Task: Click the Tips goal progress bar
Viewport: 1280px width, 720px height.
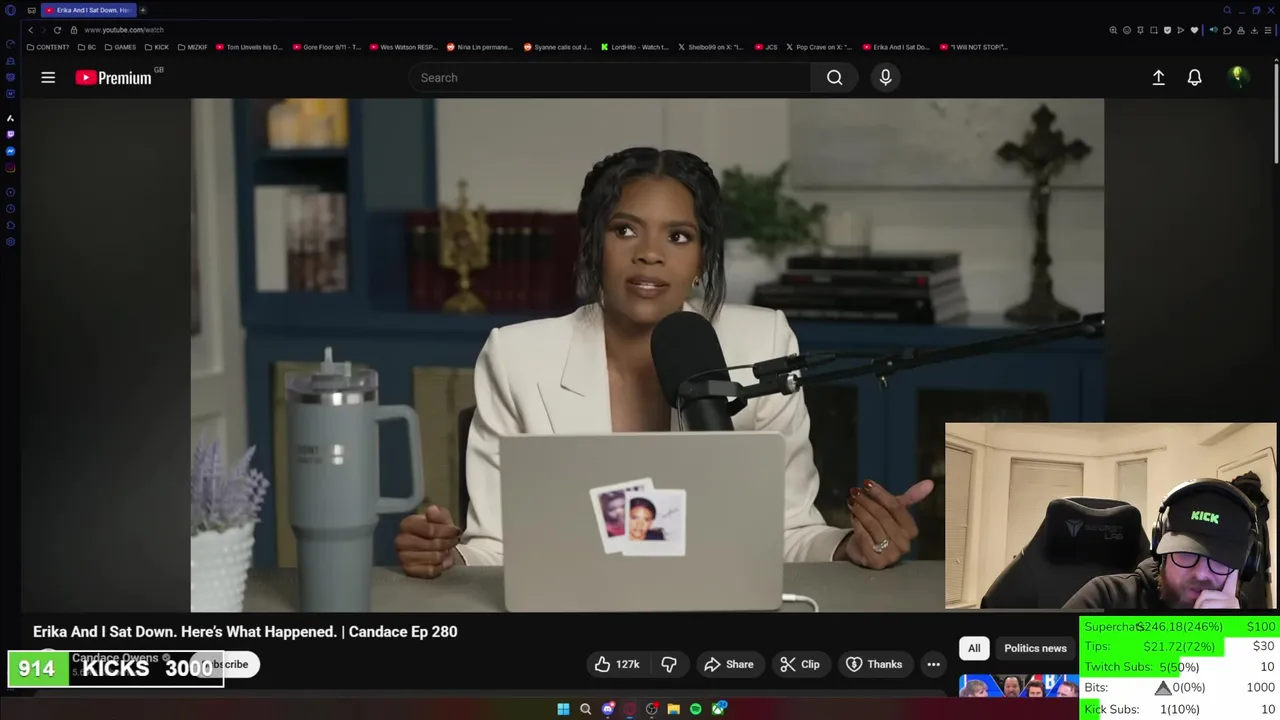Action: [x=1180, y=646]
